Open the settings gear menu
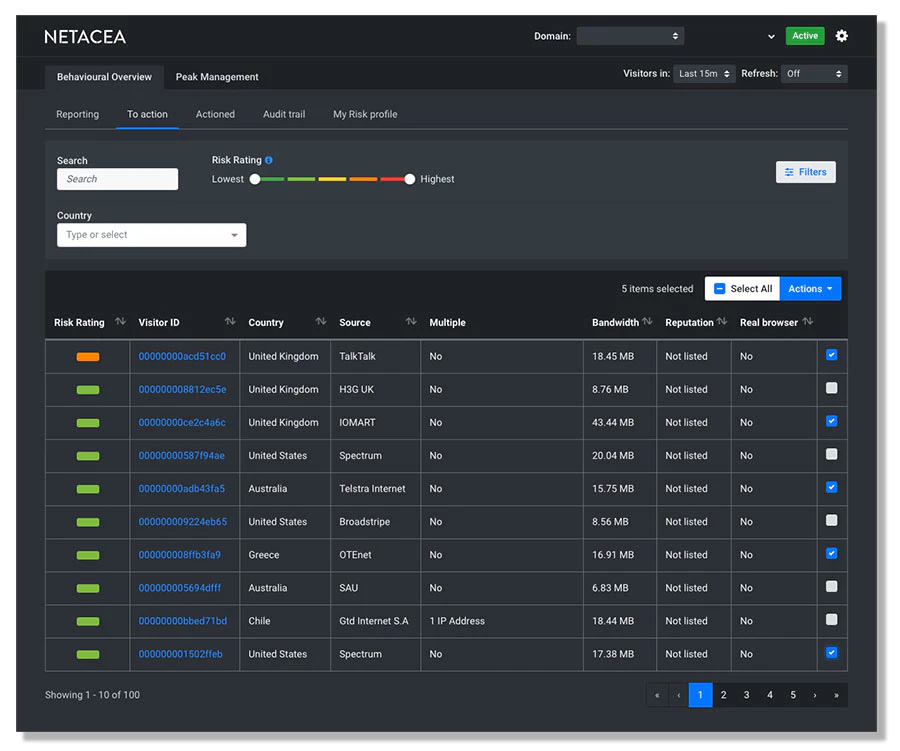Viewport: 900px width, 751px height. (x=841, y=36)
